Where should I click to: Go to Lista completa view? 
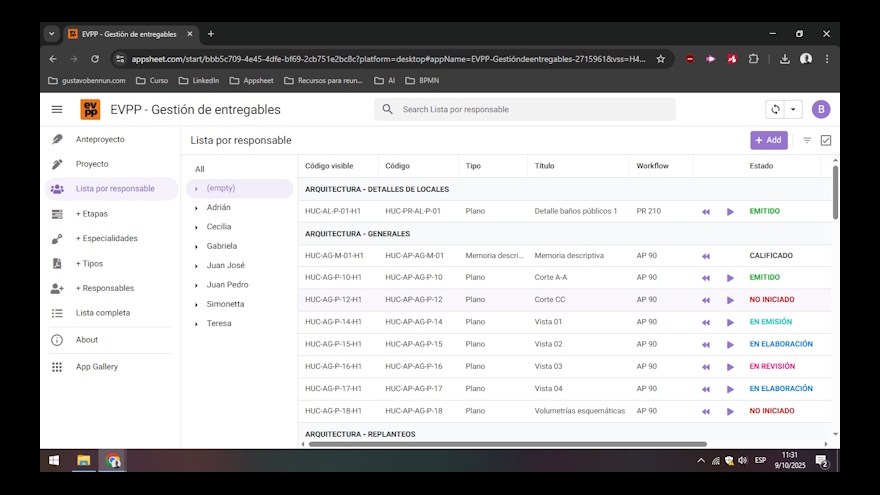click(103, 313)
